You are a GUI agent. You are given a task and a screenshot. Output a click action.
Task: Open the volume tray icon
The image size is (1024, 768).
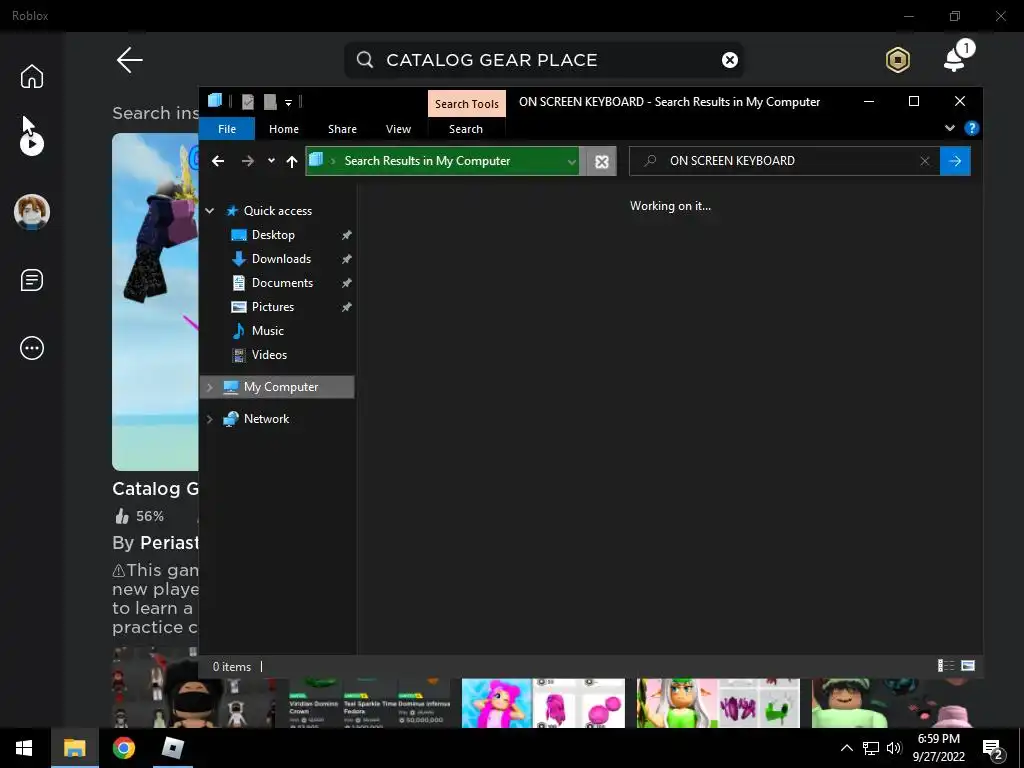894,748
